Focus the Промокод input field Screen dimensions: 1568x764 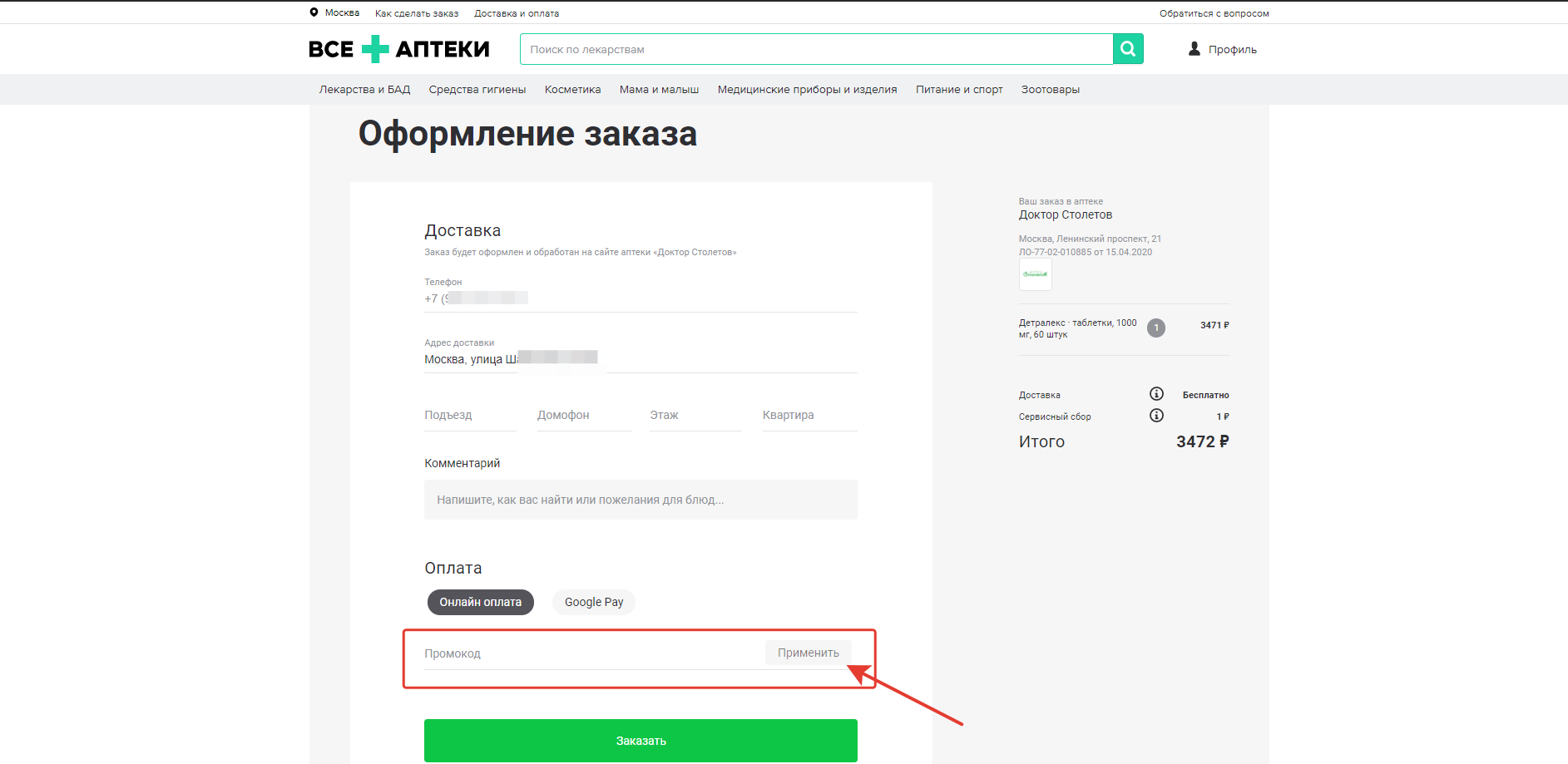[592, 653]
